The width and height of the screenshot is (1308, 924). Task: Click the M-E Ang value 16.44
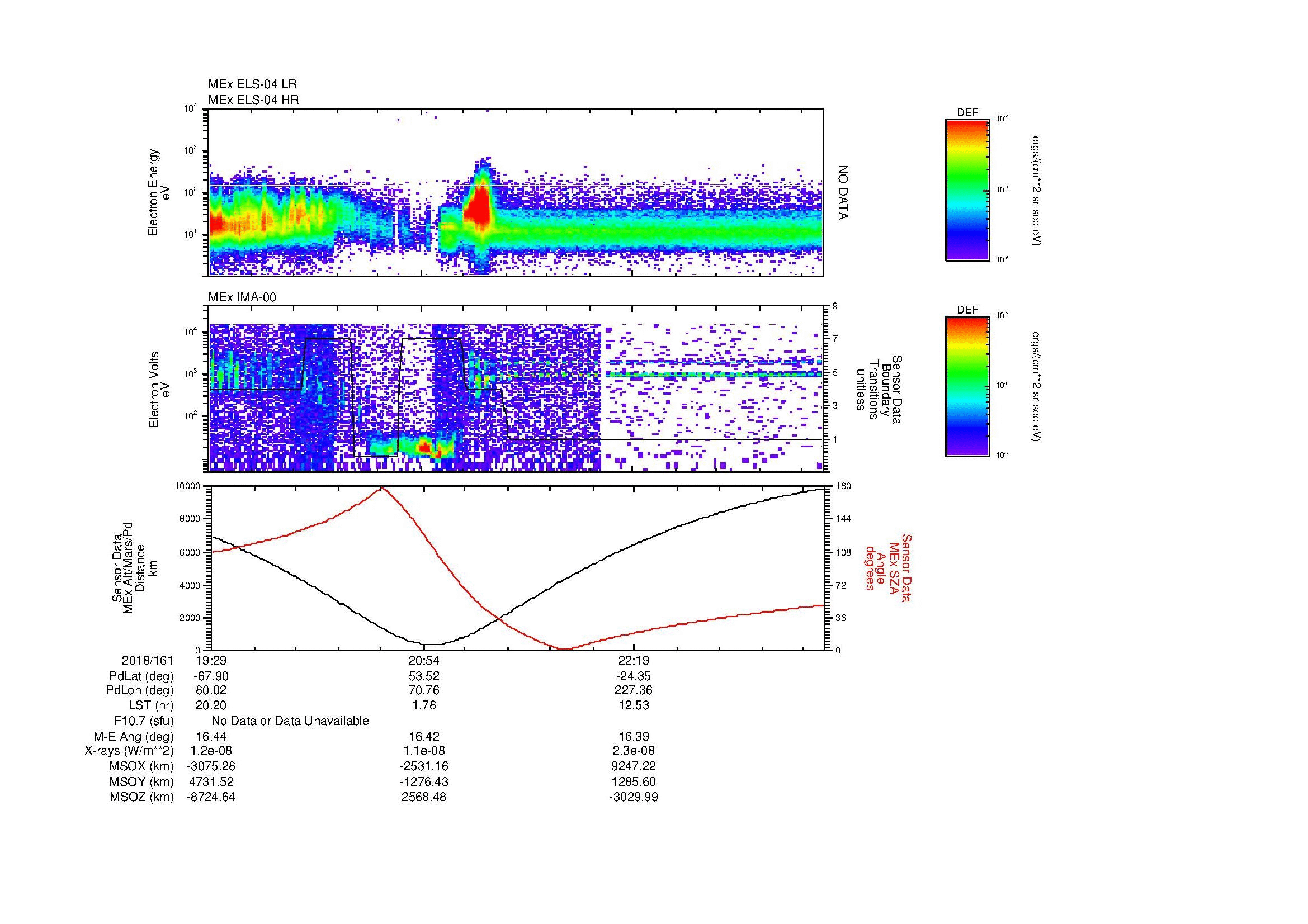click(211, 737)
